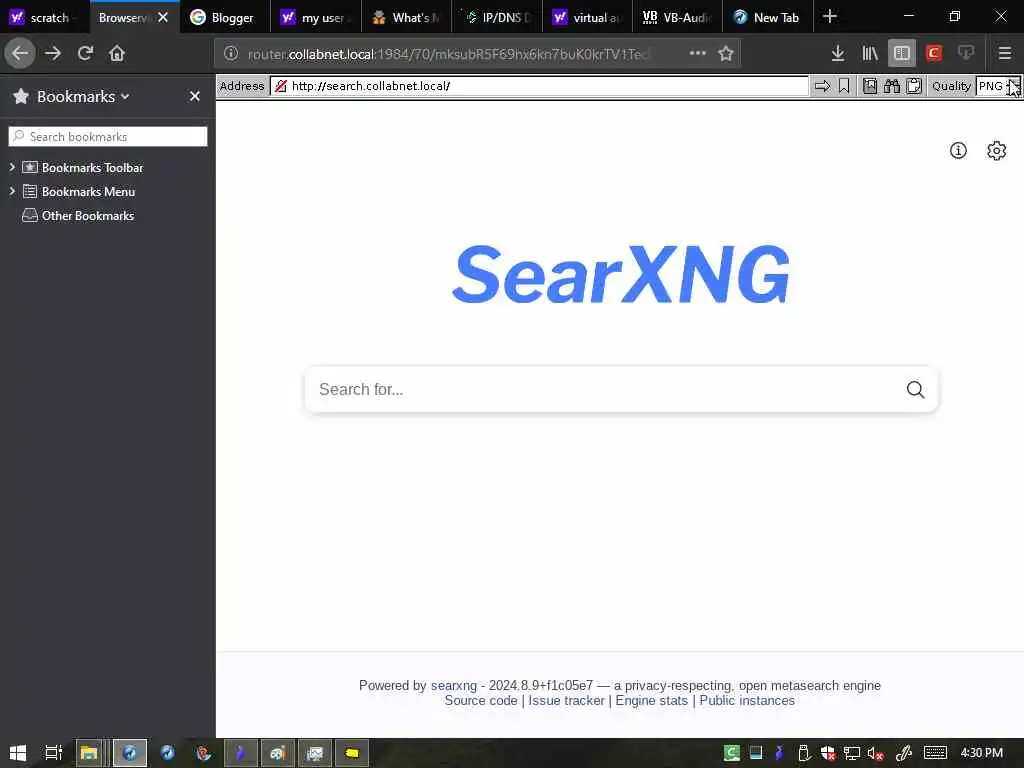Select Bookmarks Menu tree item label

pos(88,191)
